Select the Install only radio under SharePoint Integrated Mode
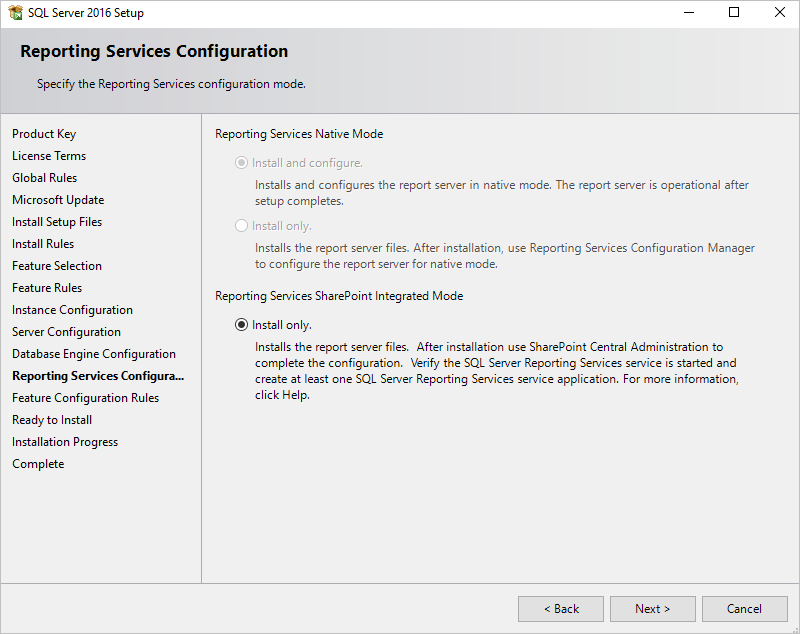 point(240,323)
